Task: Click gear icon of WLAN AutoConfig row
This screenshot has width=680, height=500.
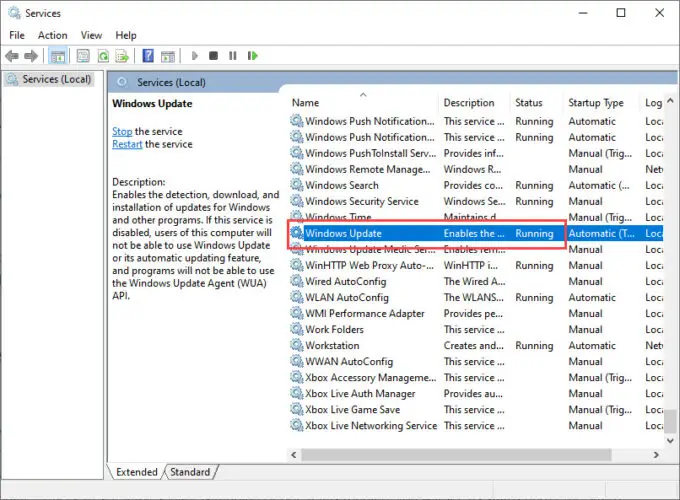Action: pyautogui.click(x=297, y=297)
